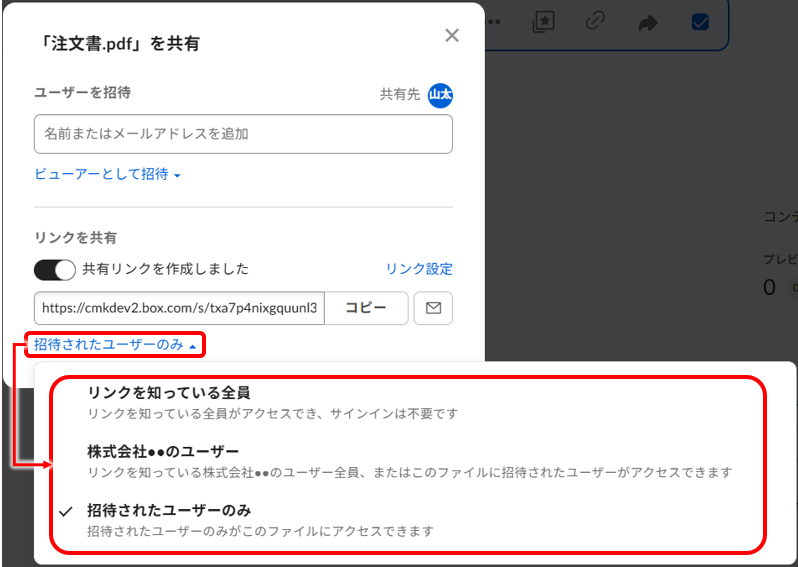Click the email envelope icon beside コピー
This screenshot has height=567, width=798.
point(433,308)
